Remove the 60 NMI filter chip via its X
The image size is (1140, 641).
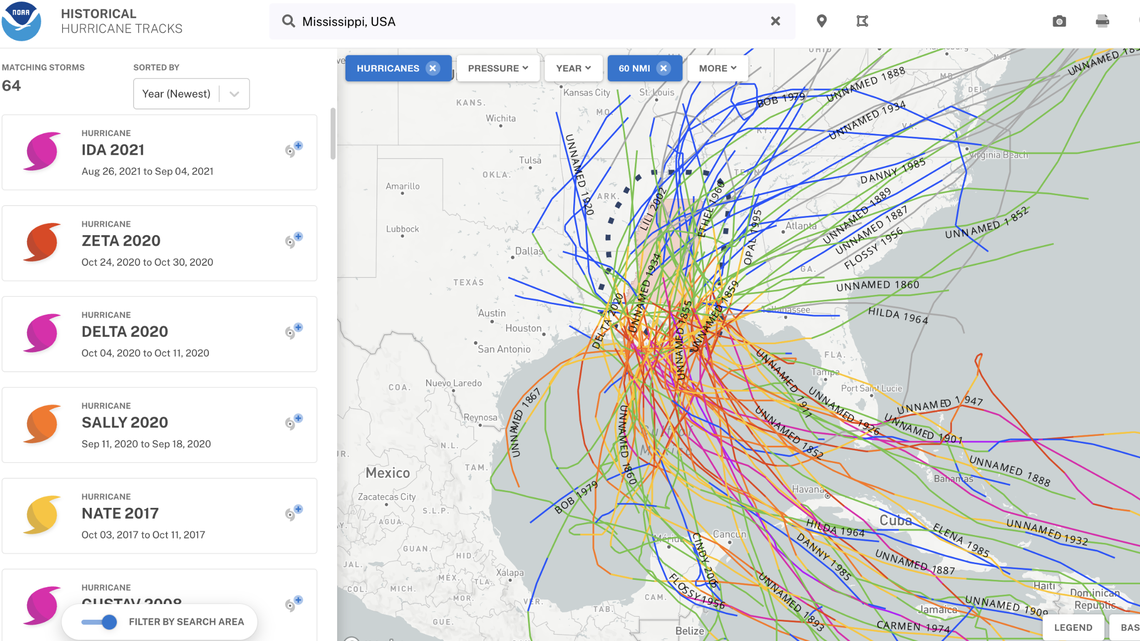[x=663, y=68]
